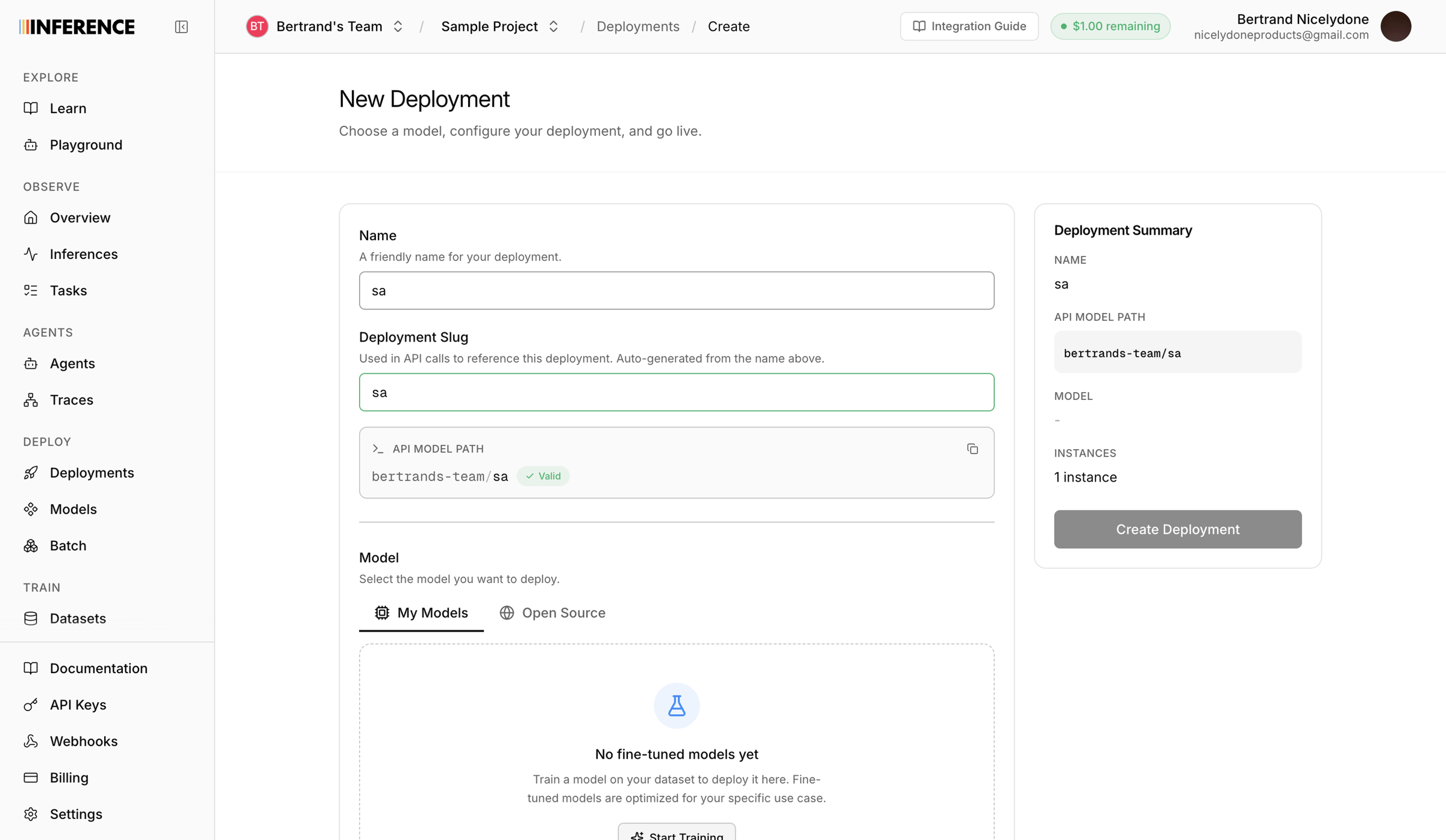
Task: Click the Inferences activity icon
Action: 31,254
